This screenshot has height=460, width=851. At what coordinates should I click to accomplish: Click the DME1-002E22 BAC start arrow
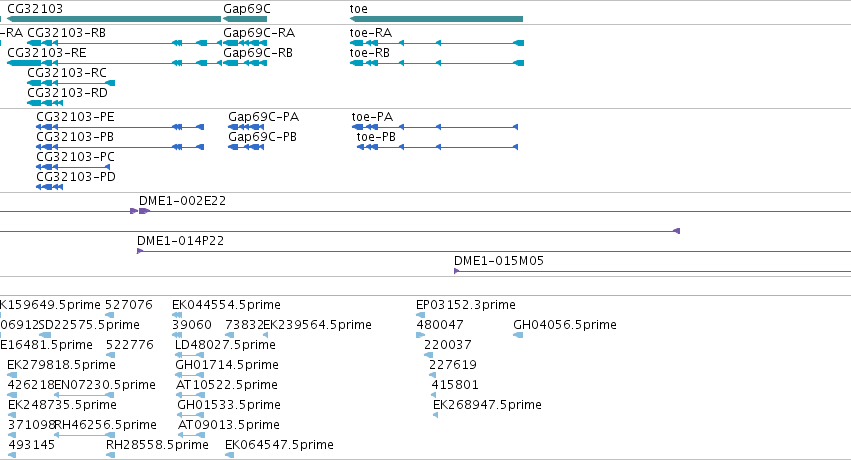144,211
